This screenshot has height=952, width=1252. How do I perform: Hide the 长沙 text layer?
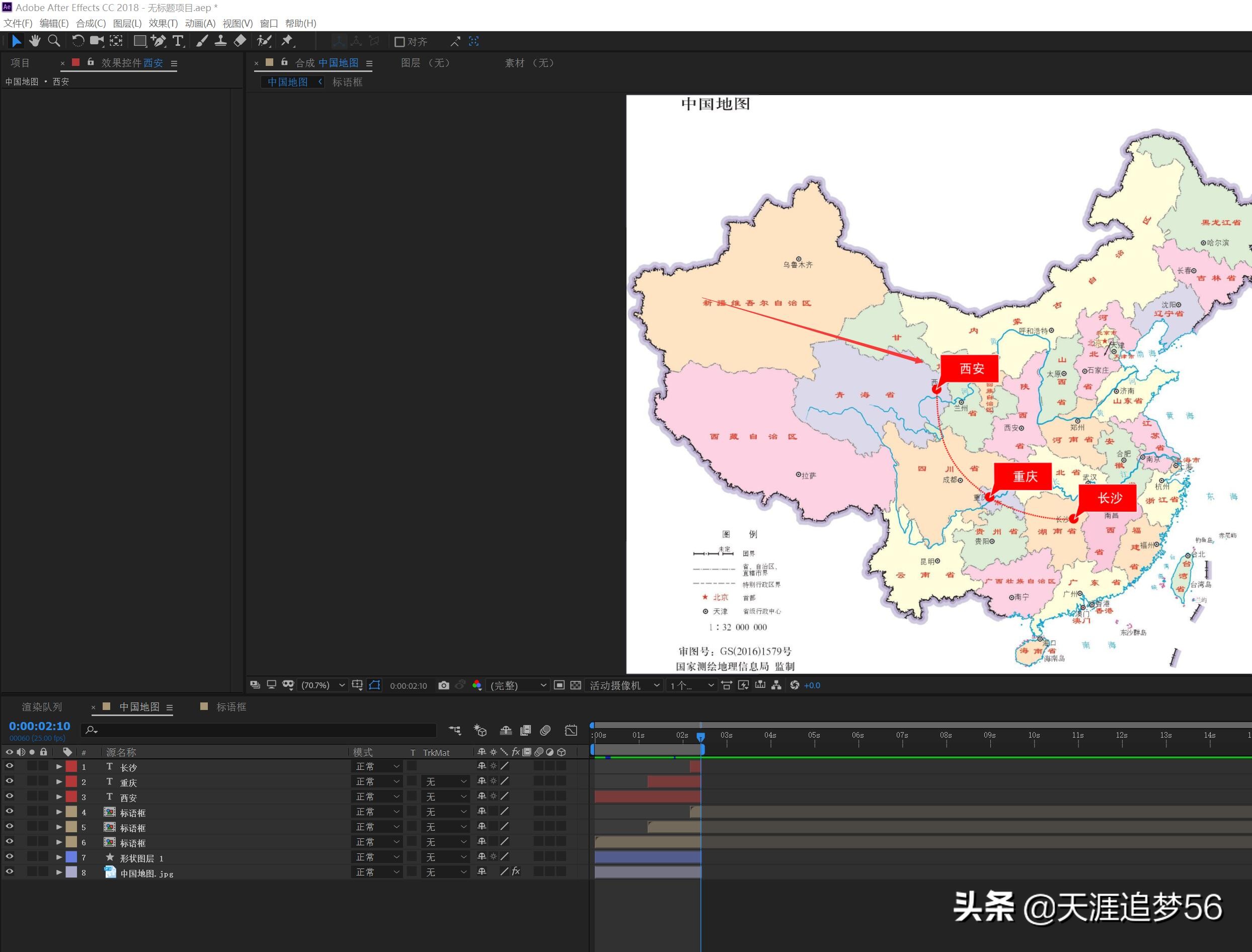pyautogui.click(x=9, y=766)
